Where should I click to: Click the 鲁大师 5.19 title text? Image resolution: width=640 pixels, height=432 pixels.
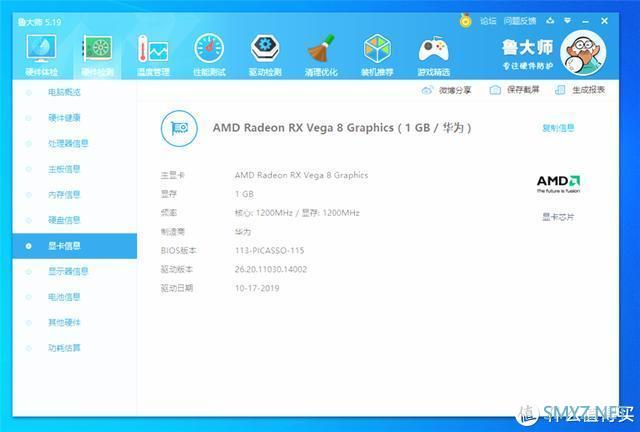coord(40,22)
